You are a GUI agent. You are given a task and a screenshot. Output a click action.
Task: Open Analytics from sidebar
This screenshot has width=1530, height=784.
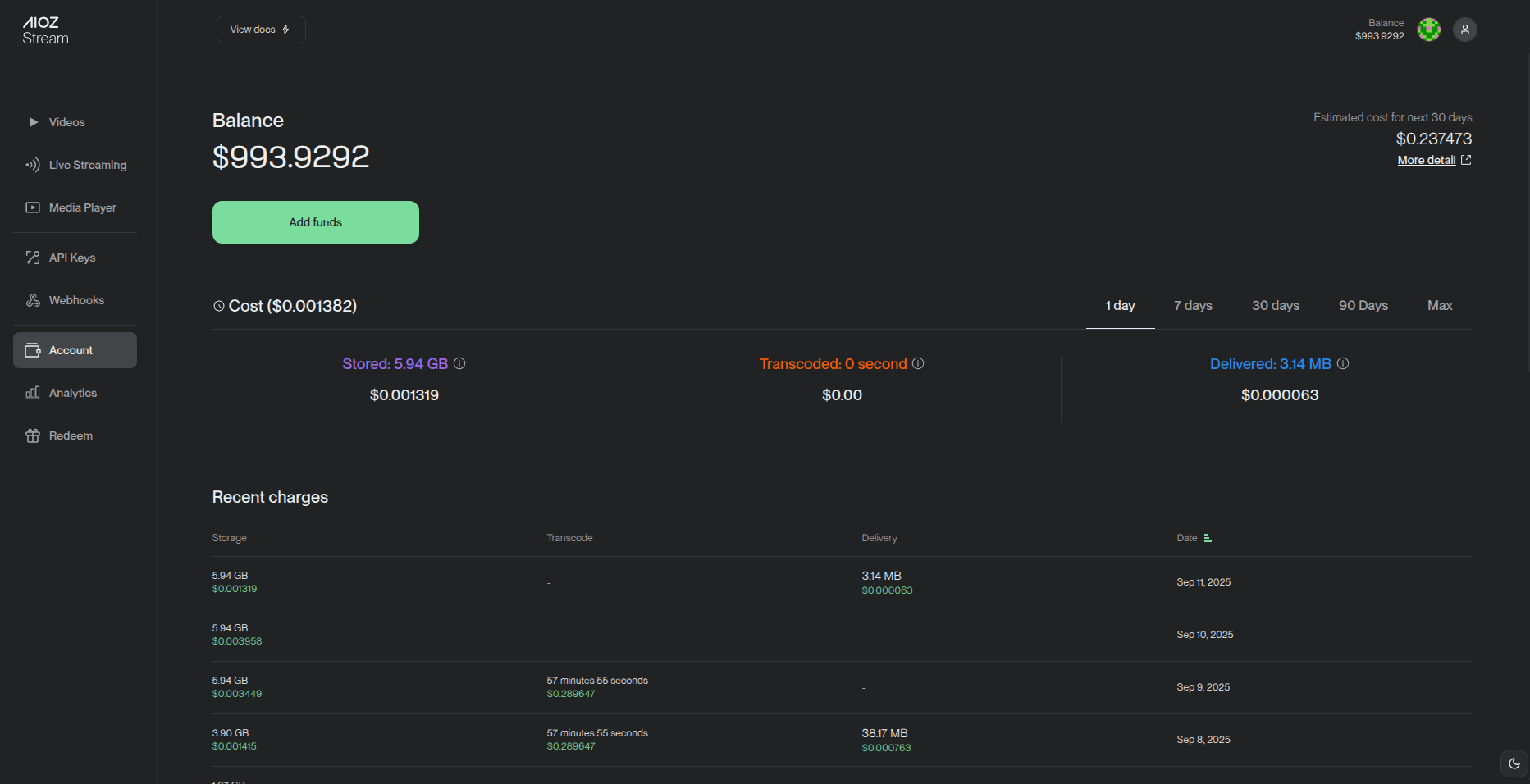click(x=72, y=393)
